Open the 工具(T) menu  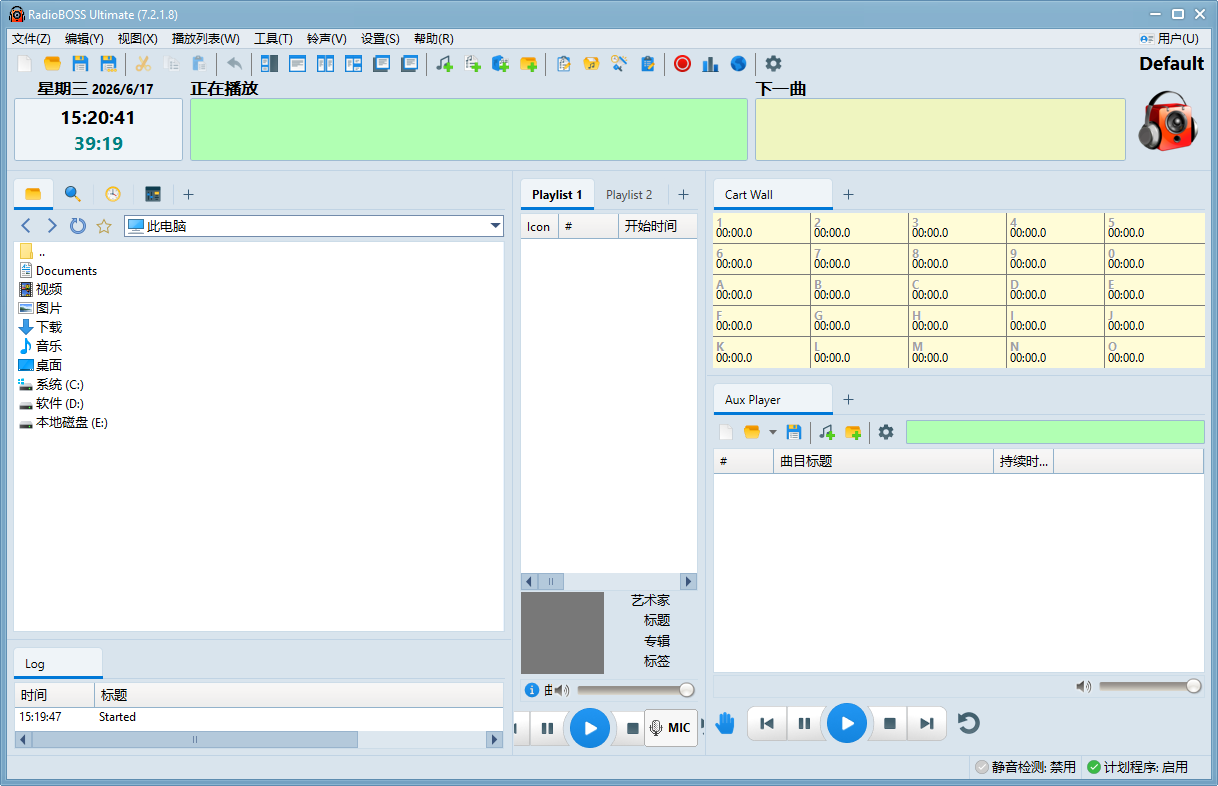273,39
